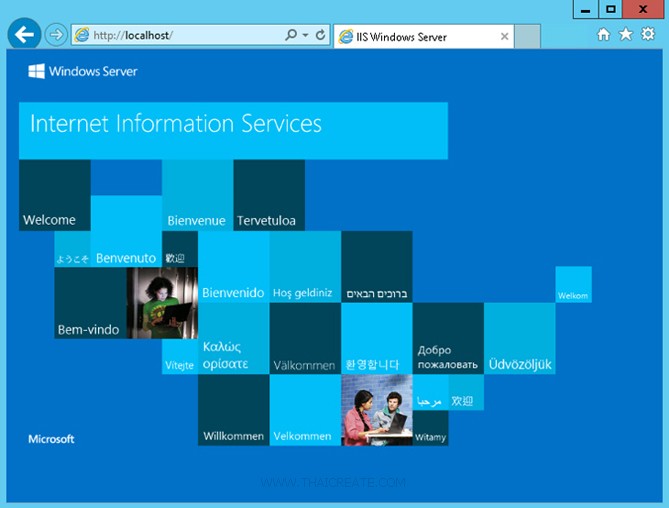Click the Üdvözöljük tile

[520, 339]
